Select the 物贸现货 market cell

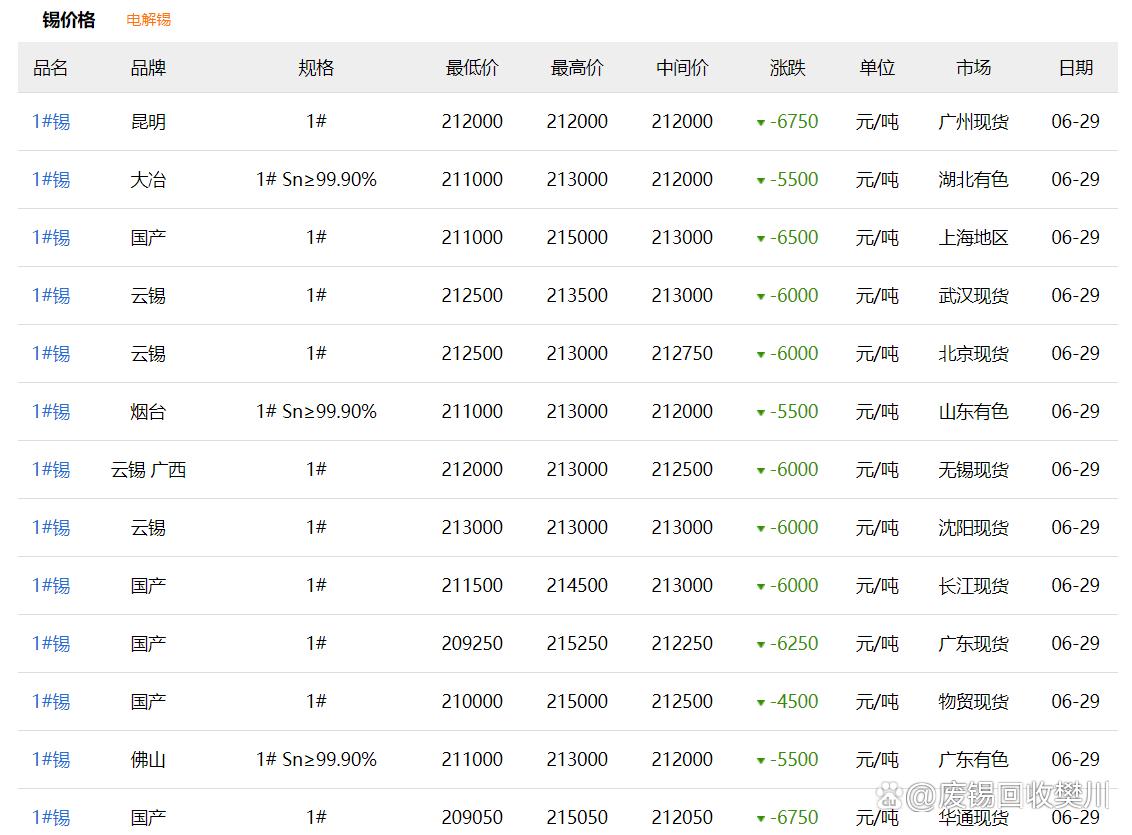point(973,701)
